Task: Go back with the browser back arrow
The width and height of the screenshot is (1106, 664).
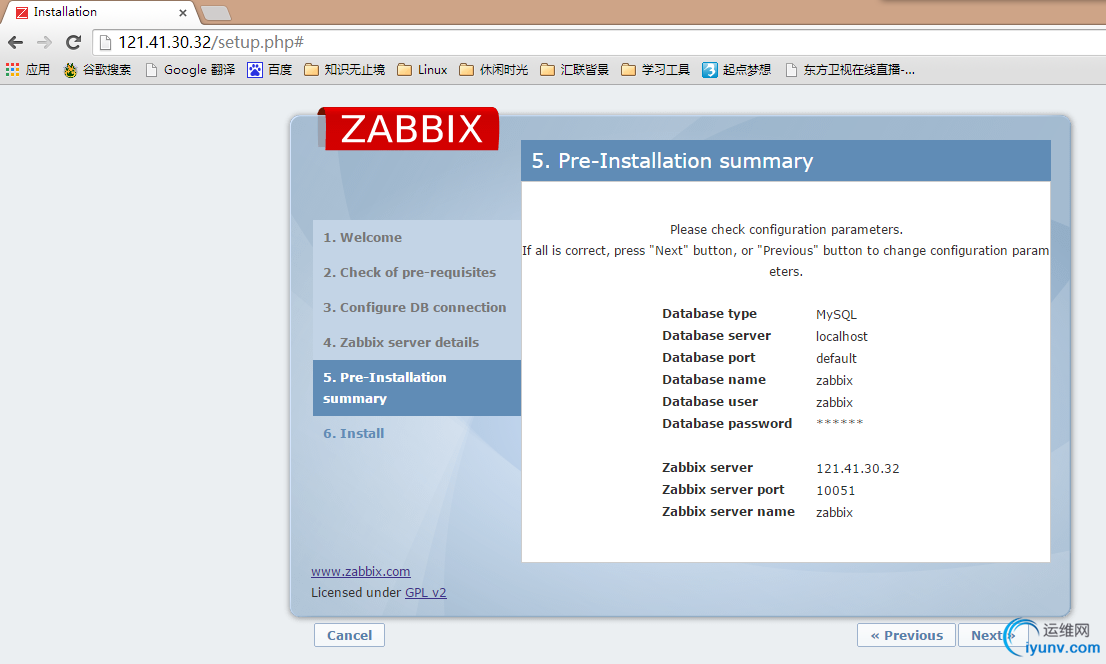Action: (16, 42)
